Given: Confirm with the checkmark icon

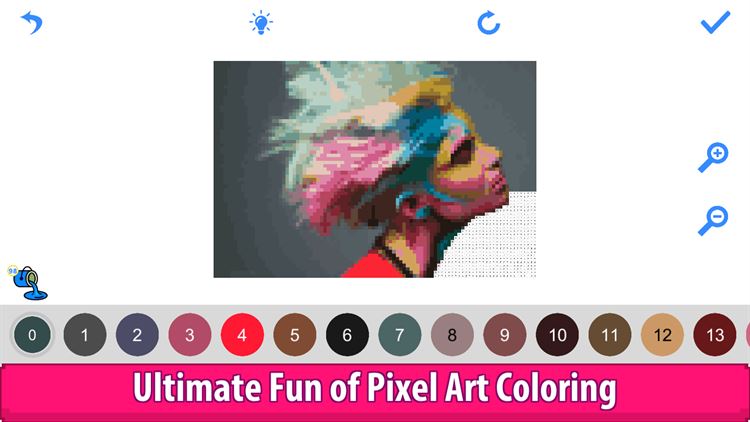Looking at the screenshot, I should pyautogui.click(x=716, y=22).
